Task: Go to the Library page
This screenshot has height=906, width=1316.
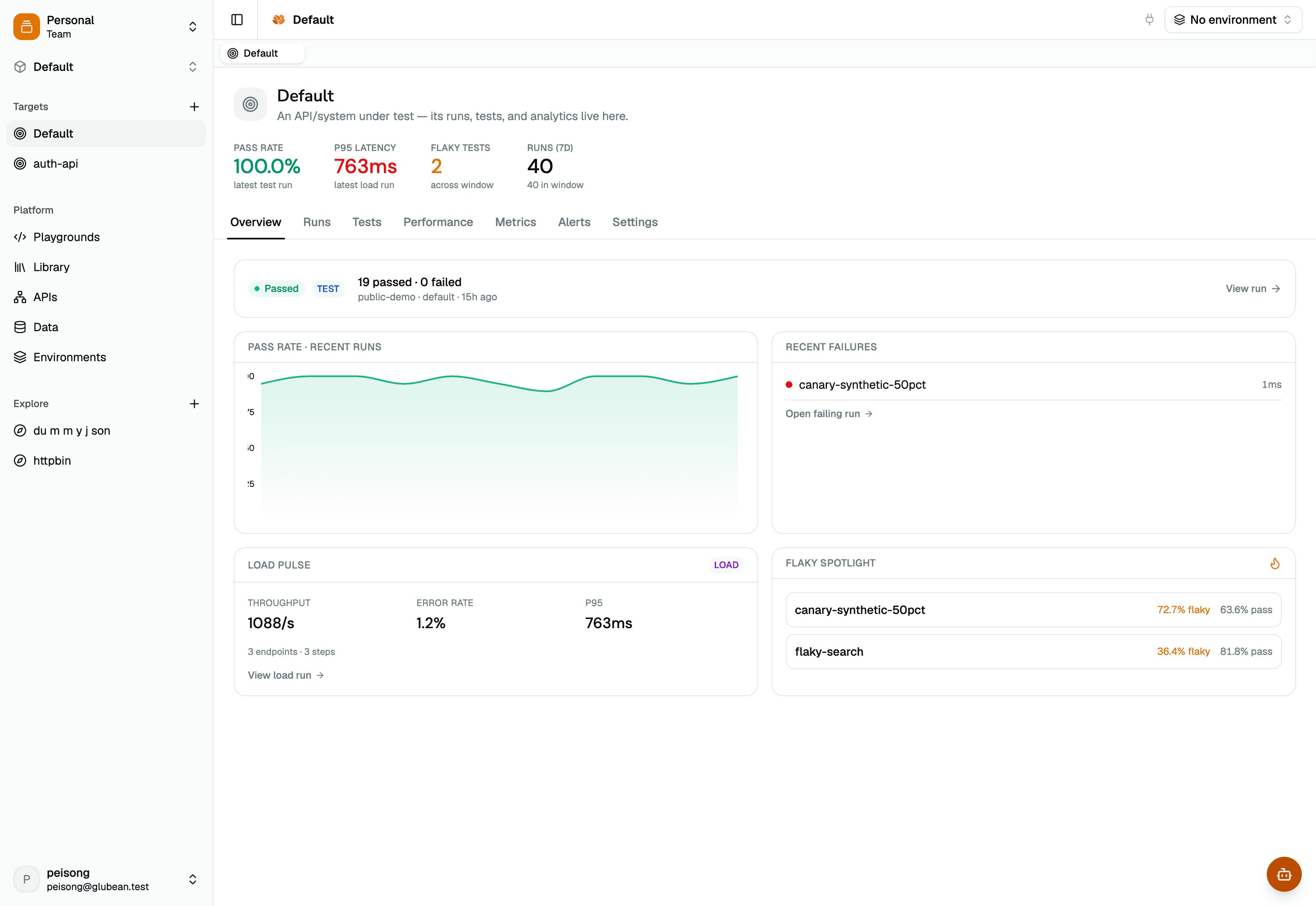Action: 106,267
